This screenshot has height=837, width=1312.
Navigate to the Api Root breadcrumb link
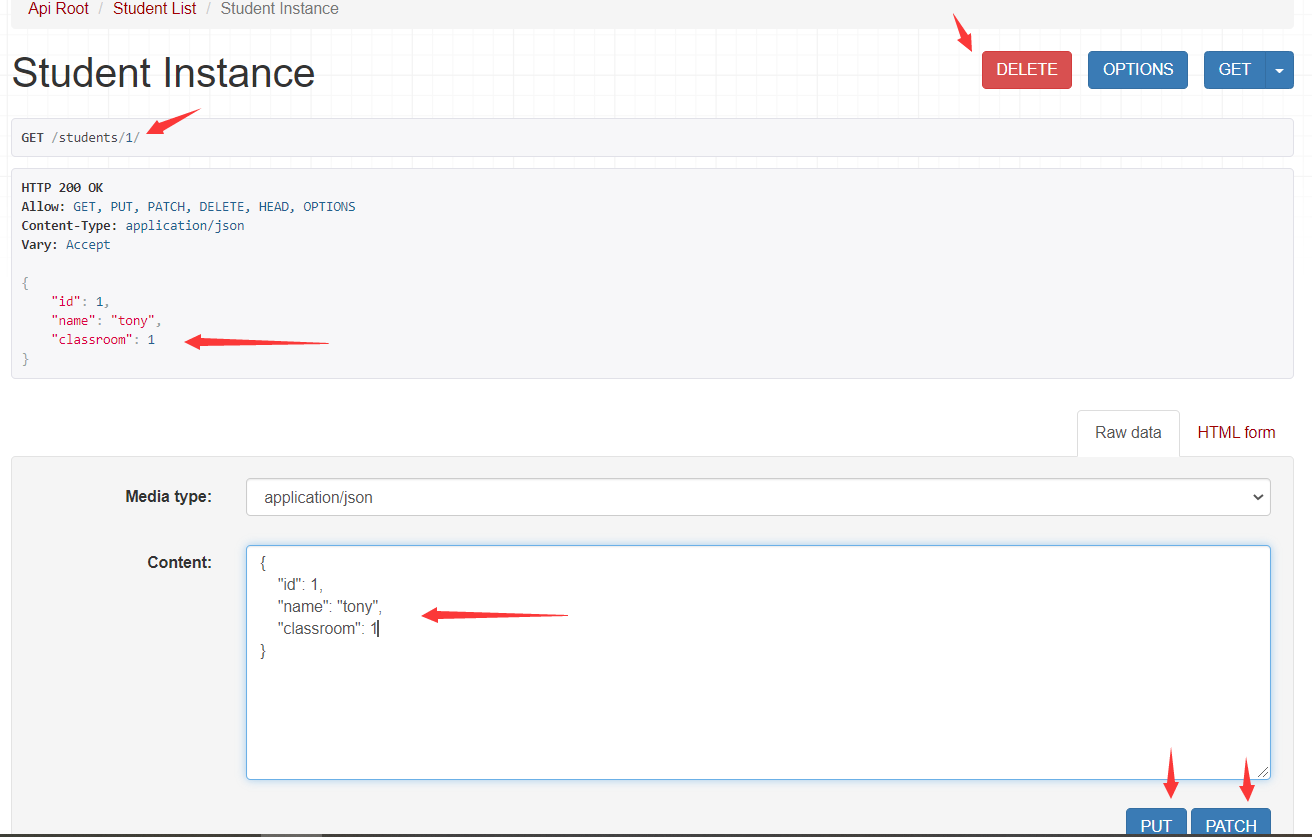(57, 8)
